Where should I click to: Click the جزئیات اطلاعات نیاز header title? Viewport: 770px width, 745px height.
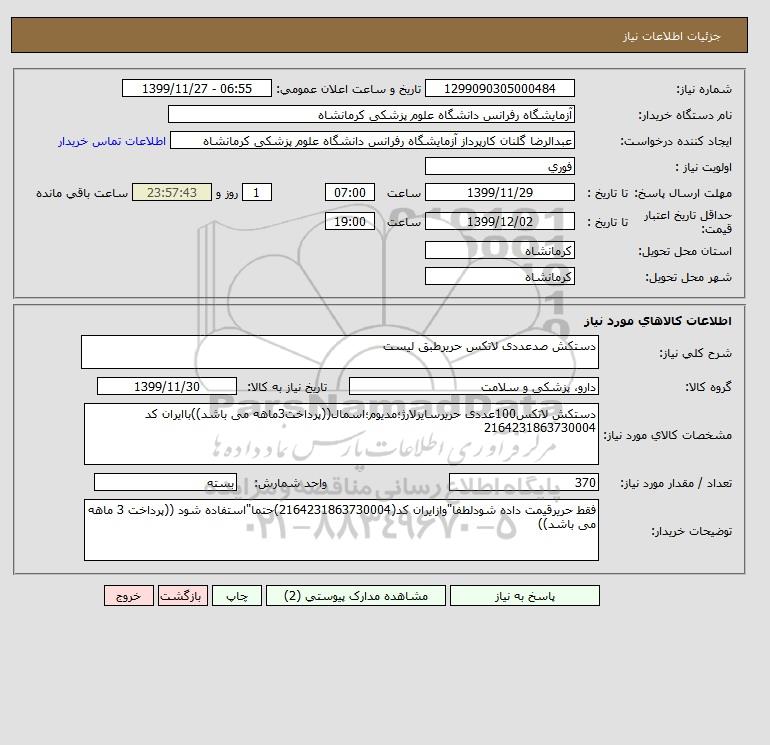click(671, 36)
